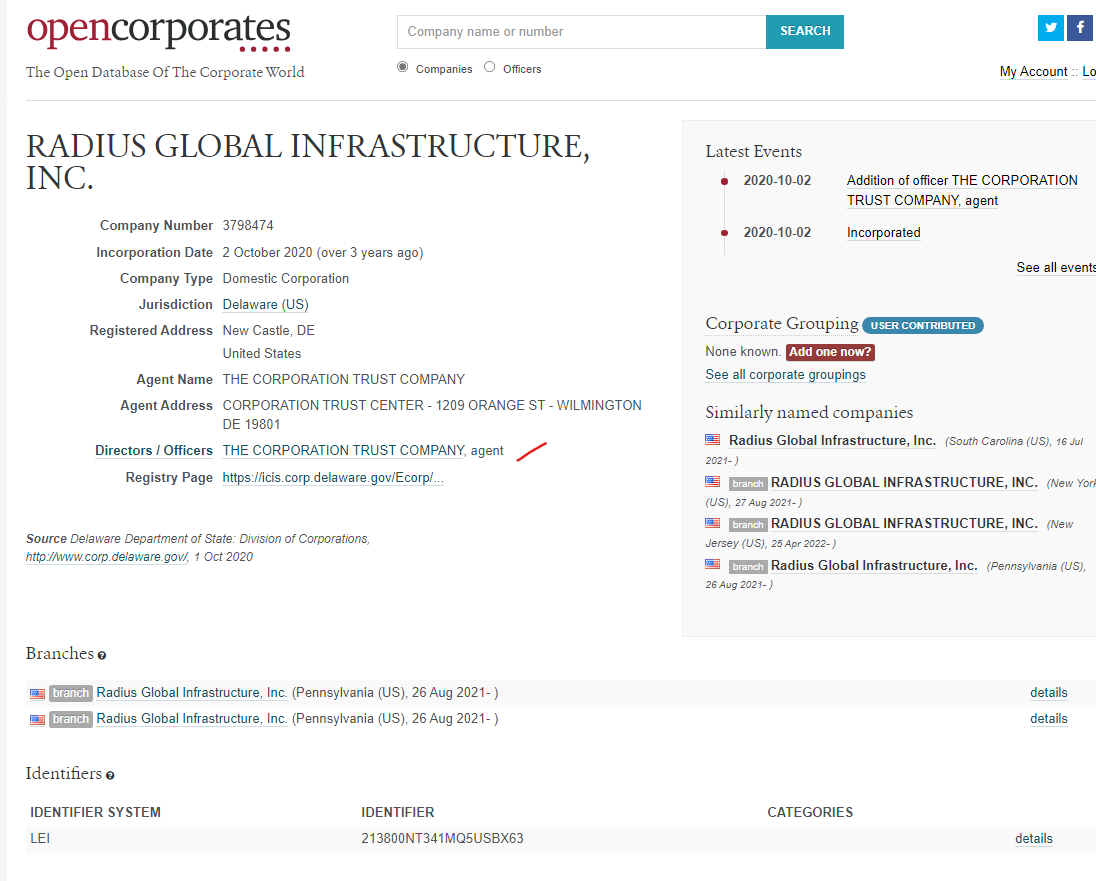Open the LEI identifier details link

[x=1034, y=839]
